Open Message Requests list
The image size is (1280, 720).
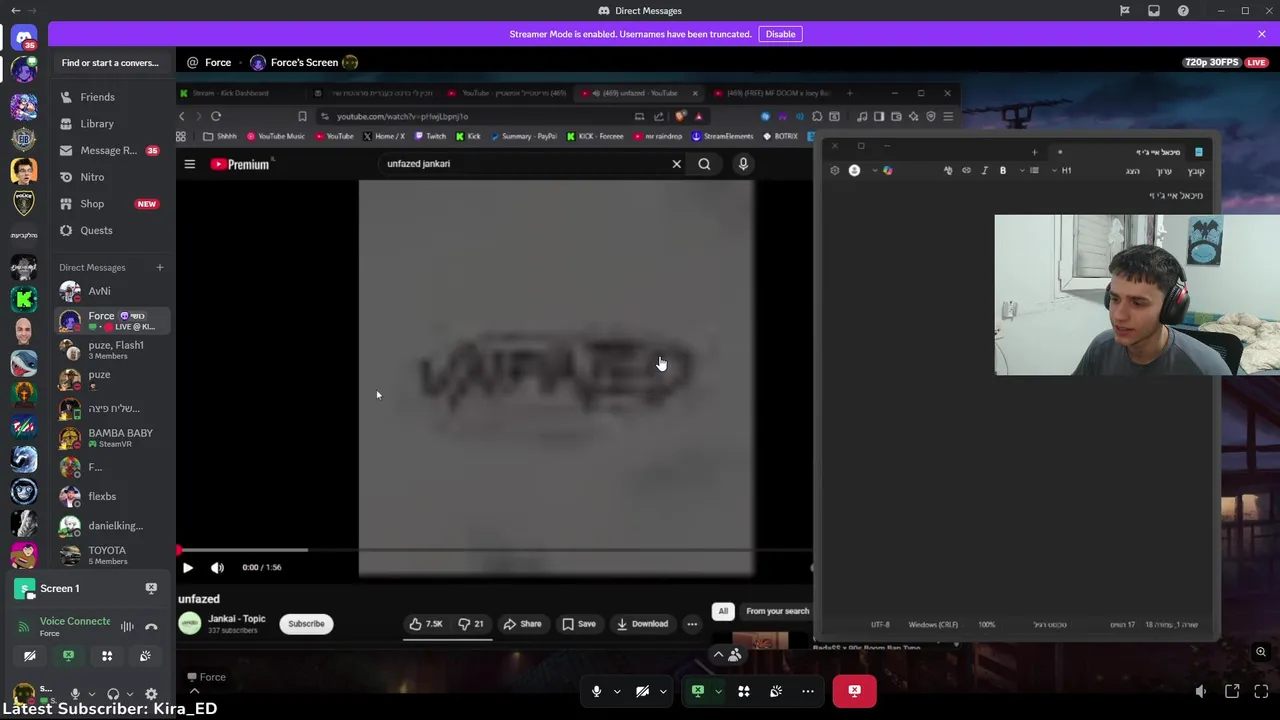click(x=110, y=150)
